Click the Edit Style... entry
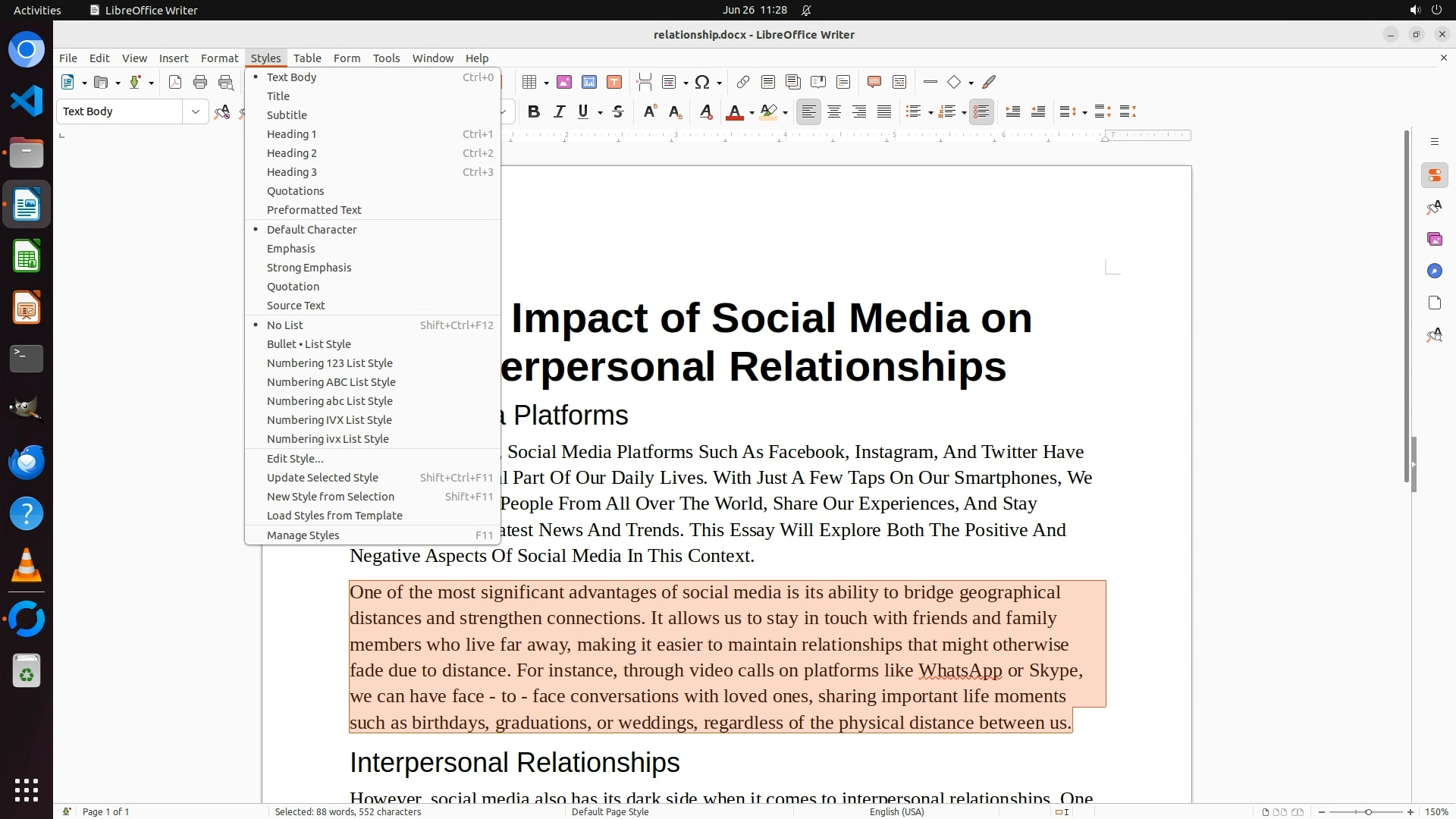The width and height of the screenshot is (1456, 819). 295,459
